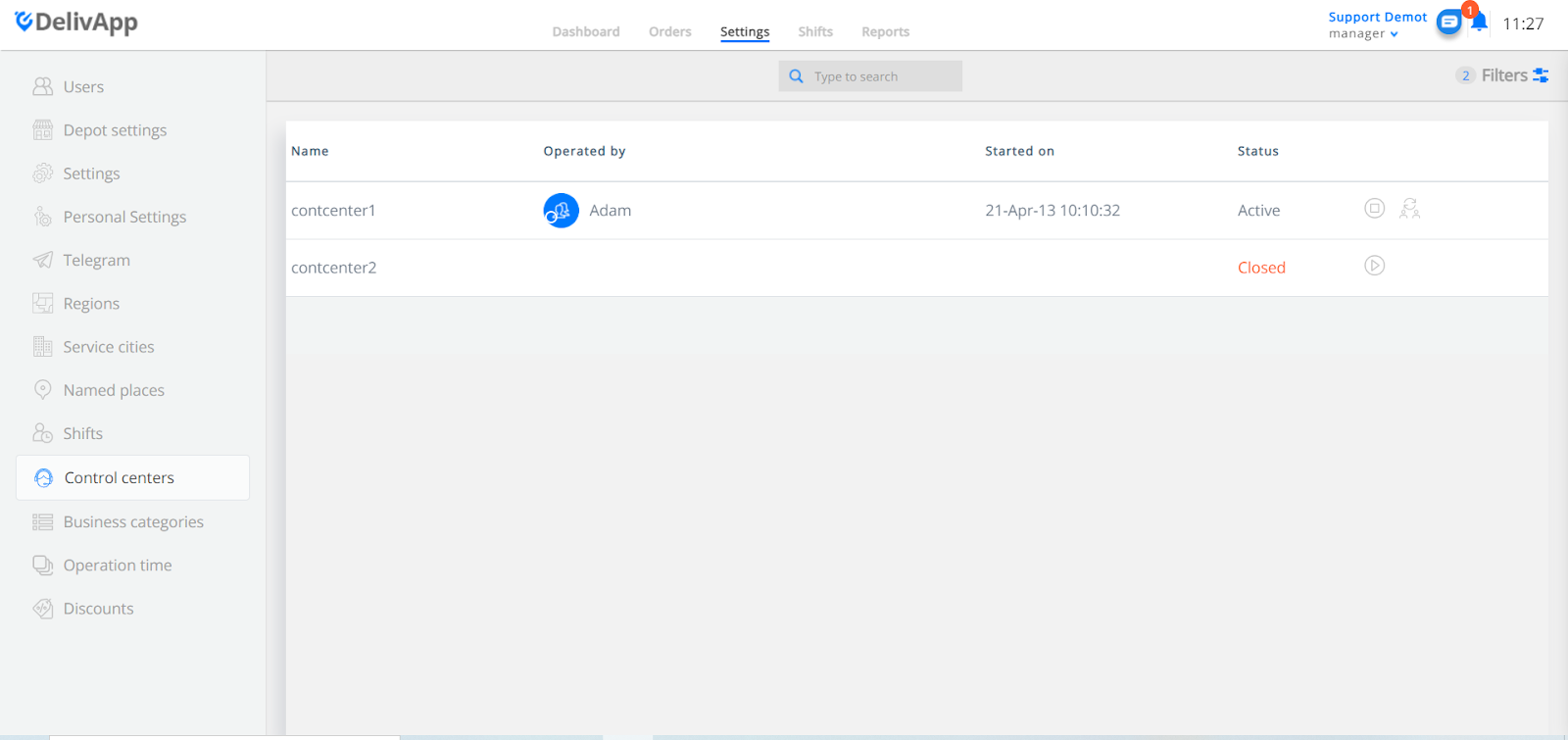Click the DelivApp logo
This screenshot has height=740, width=1568.
[x=76, y=23]
